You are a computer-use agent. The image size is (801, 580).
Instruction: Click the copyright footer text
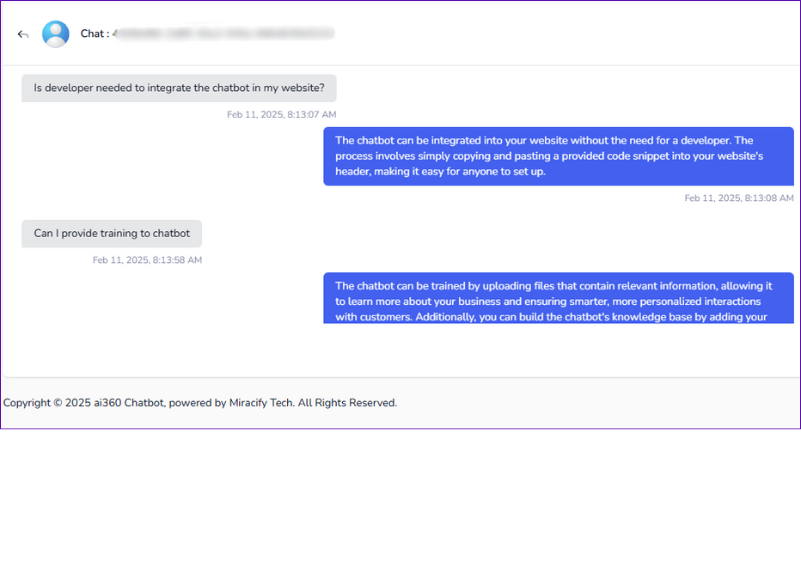pyautogui.click(x=200, y=403)
